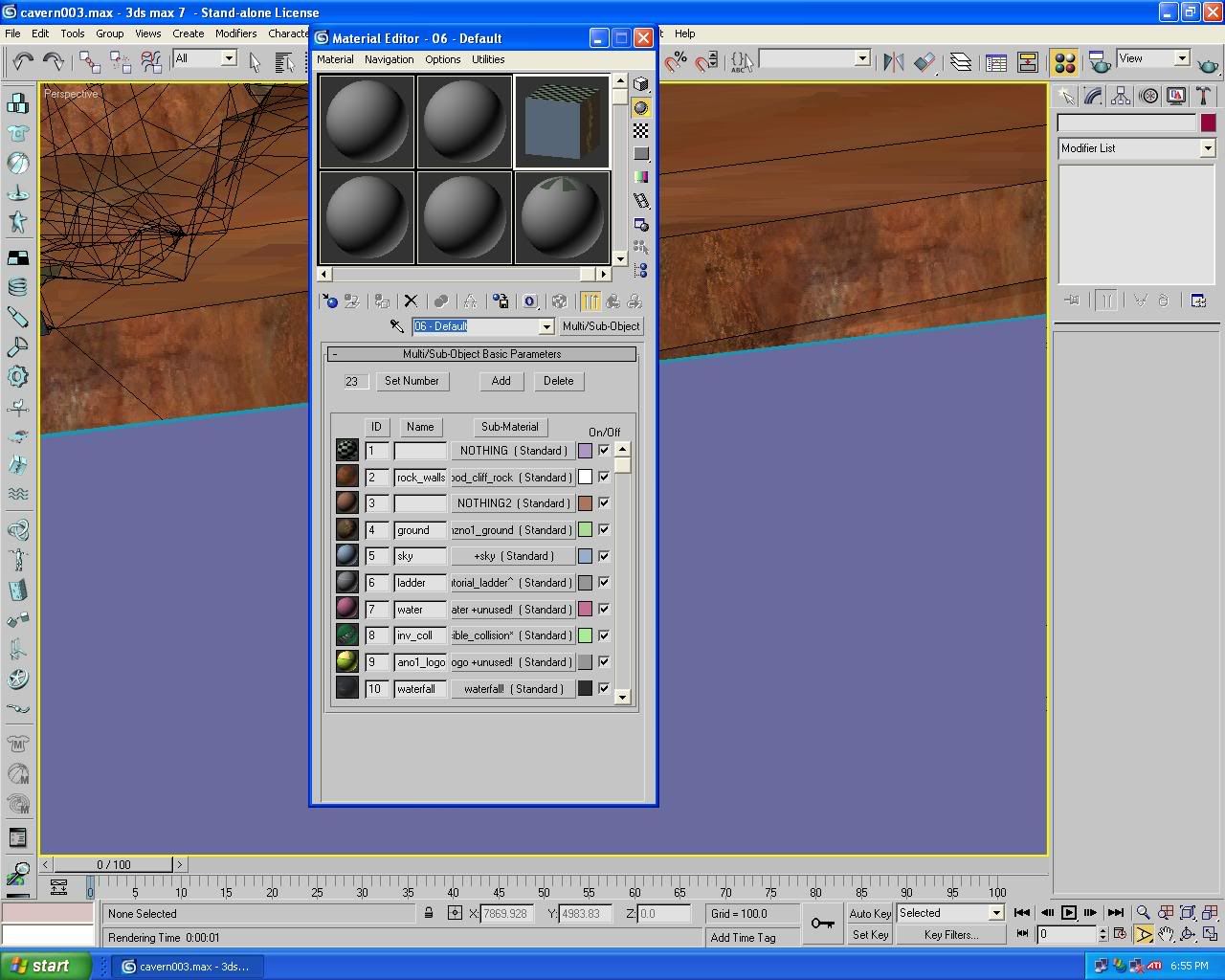Open the Navigation menu in Material Editor

(389, 59)
